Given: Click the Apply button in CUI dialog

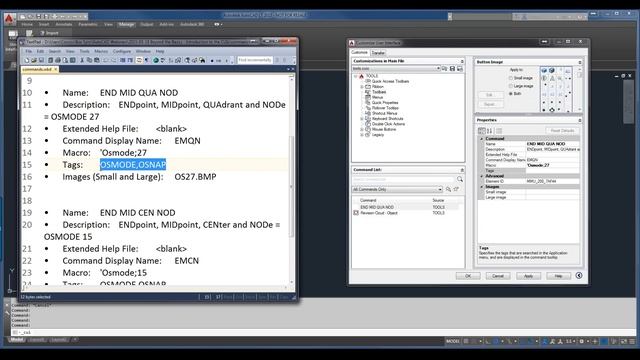Looking at the screenshot, I should point(528,276).
